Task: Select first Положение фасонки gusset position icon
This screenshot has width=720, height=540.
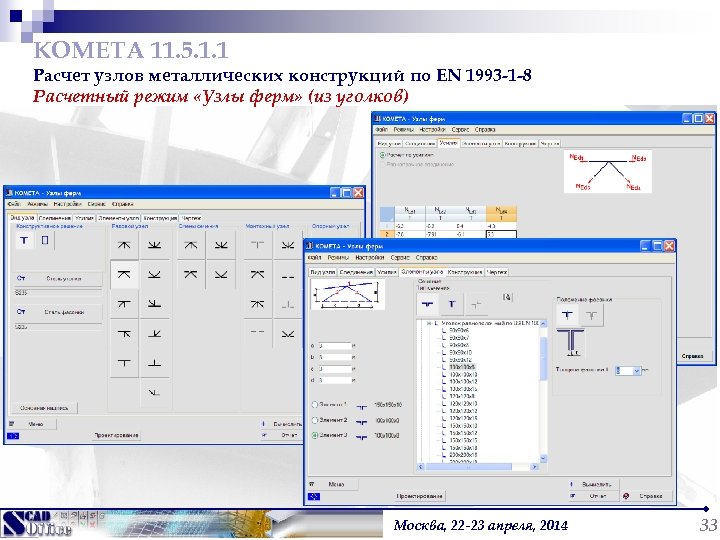Action: click(x=568, y=315)
